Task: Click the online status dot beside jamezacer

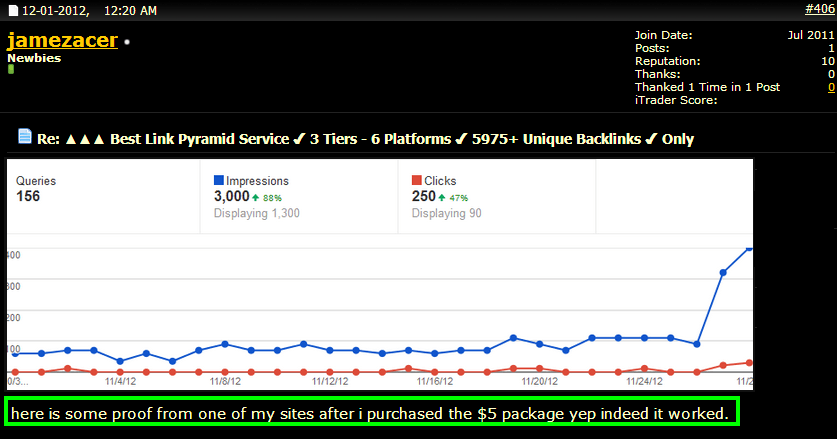Action: pos(127,42)
